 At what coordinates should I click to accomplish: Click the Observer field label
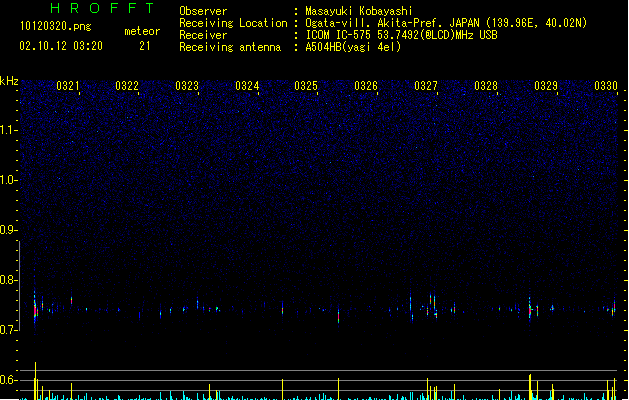click(203, 11)
